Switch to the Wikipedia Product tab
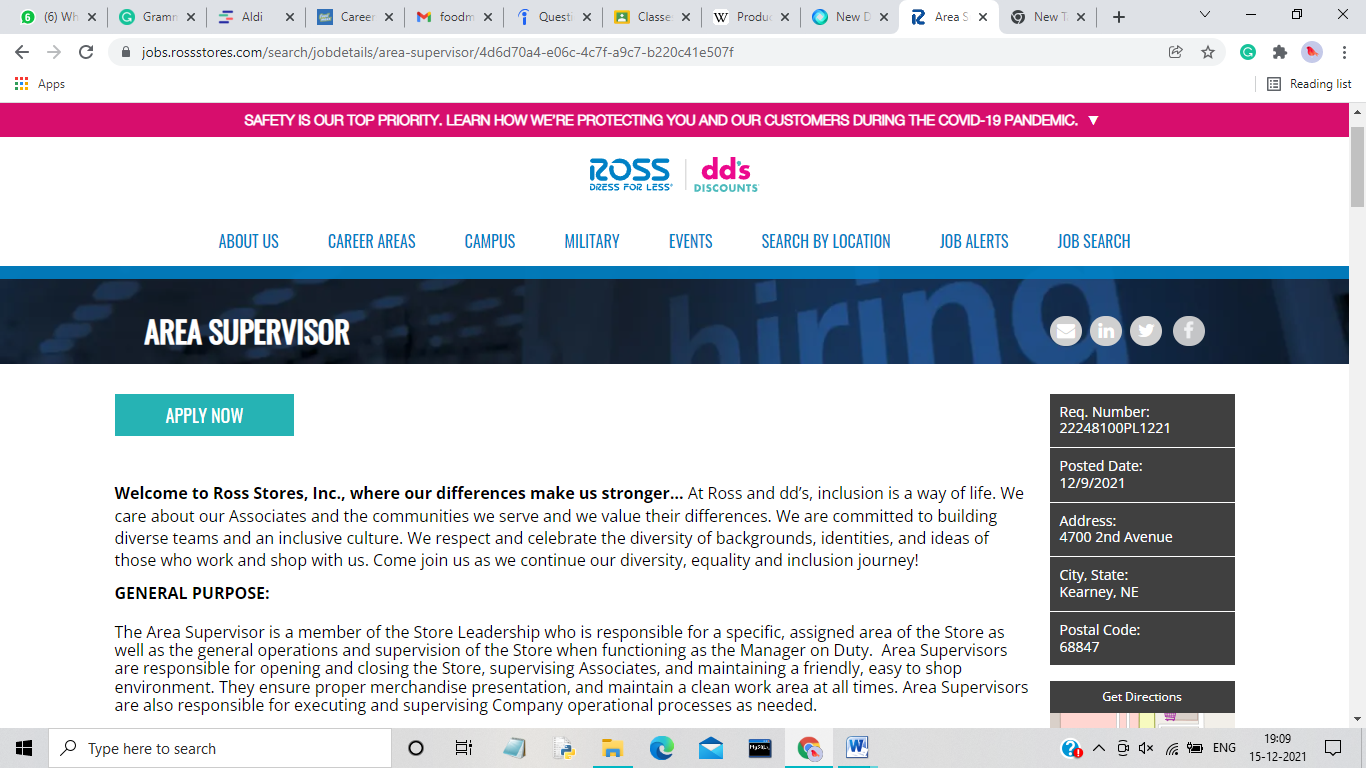The image size is (1366, 768). (x=750, y=17)
